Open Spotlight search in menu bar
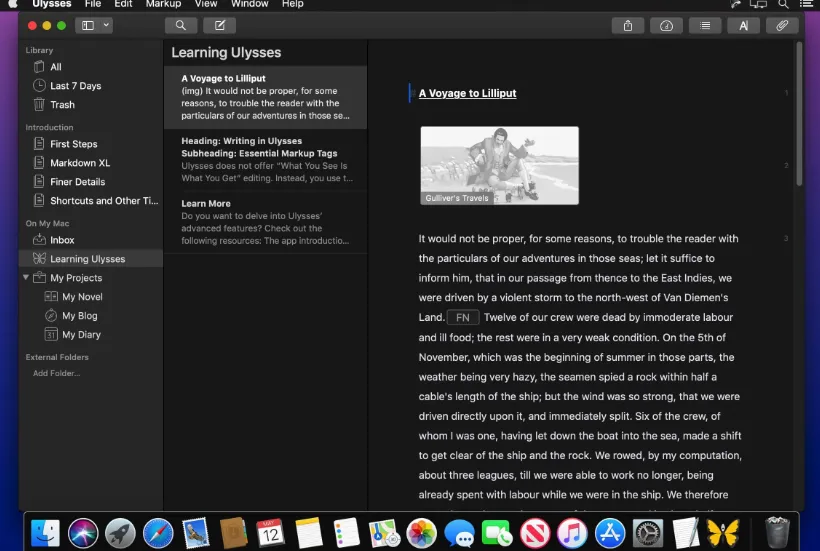Image resolution: width=820 pixels, height=551 pixels. (x=783, y=4)
